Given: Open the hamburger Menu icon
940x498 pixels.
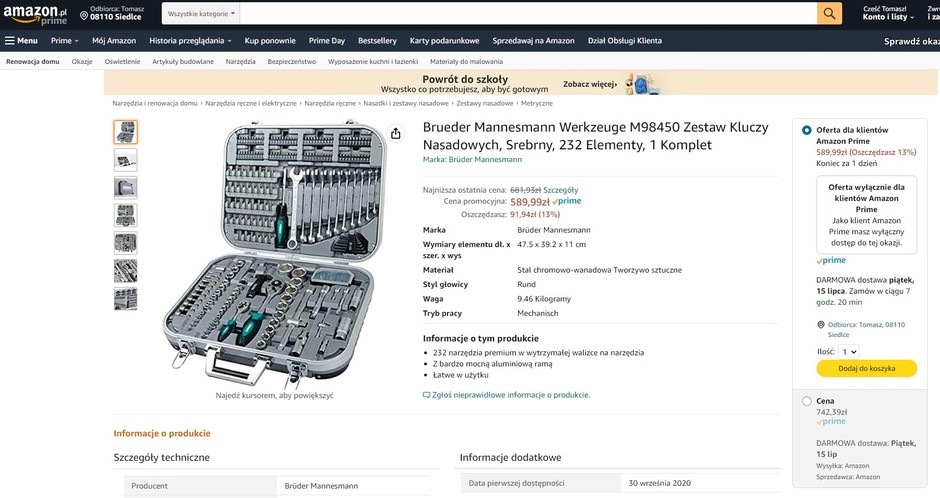Looking at the screenshot, I should (x=10, y=41).
